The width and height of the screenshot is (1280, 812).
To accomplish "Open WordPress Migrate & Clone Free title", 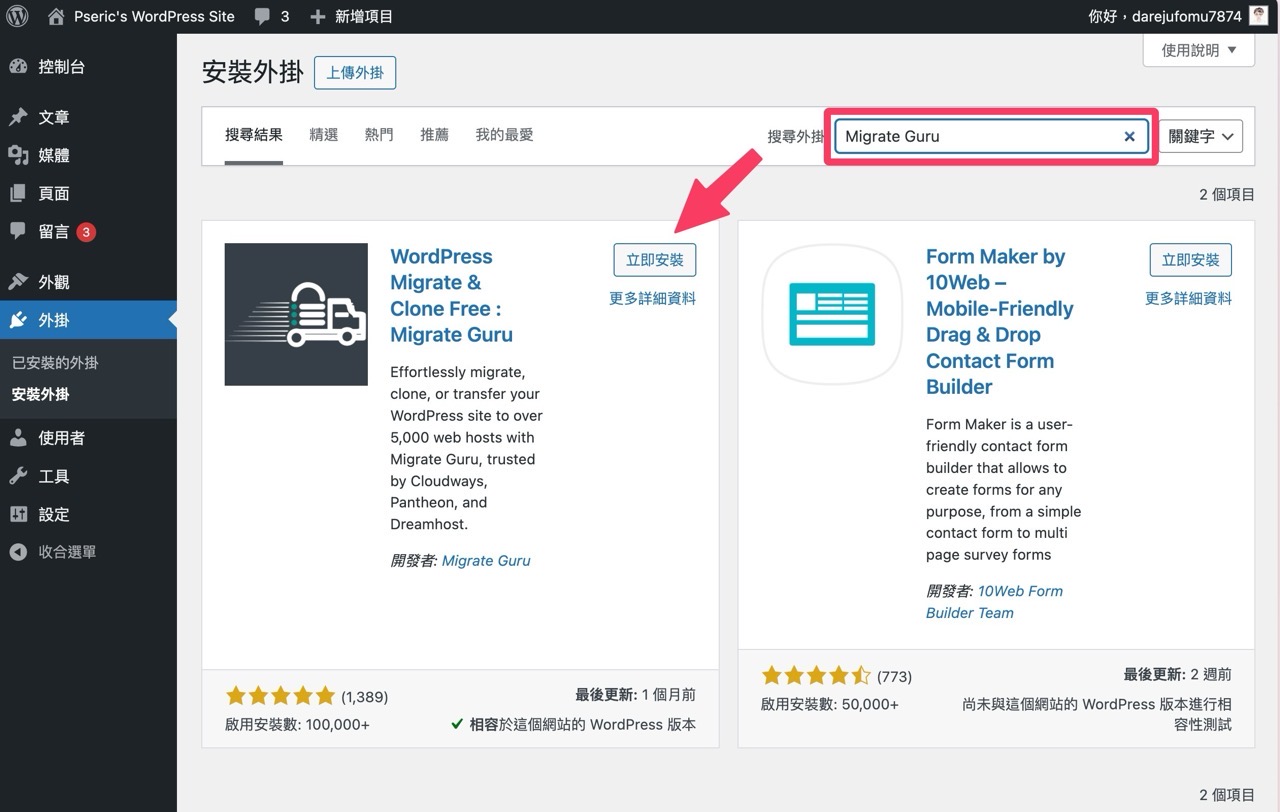I will 452,295.
